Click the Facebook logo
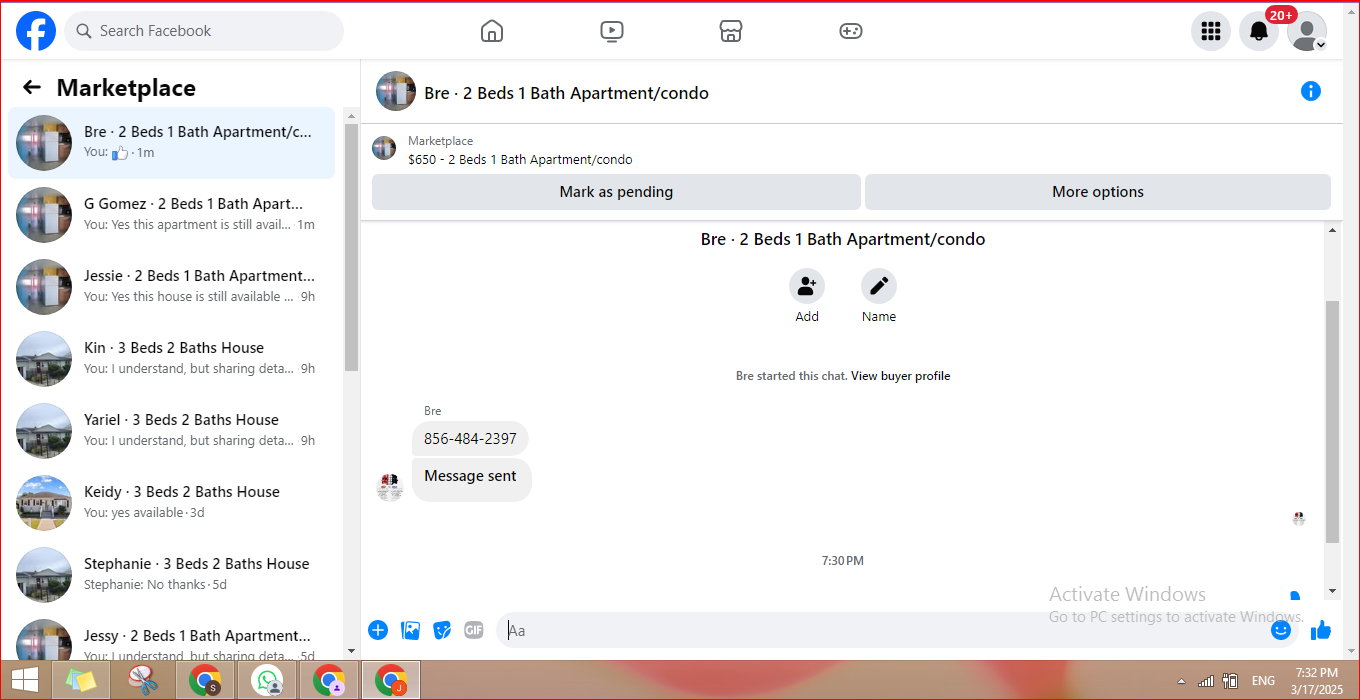This screenshot has height=700, width=1360. tap(36, 31)
